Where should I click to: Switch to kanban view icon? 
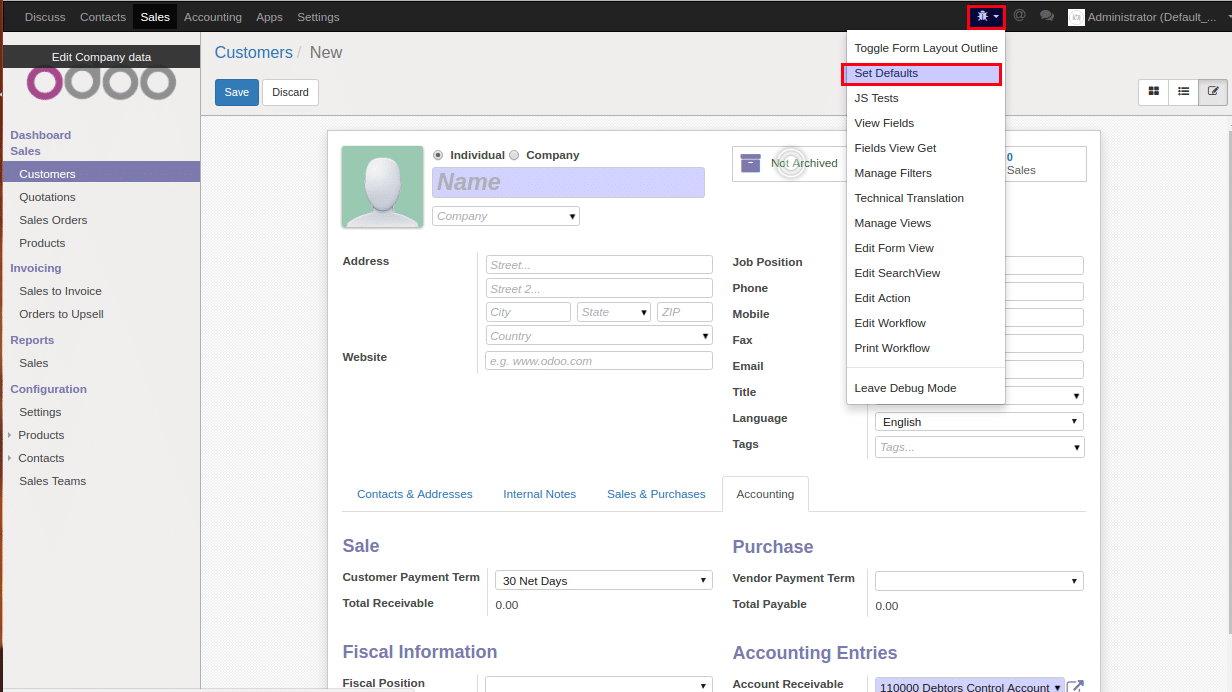coord(1154,91)
